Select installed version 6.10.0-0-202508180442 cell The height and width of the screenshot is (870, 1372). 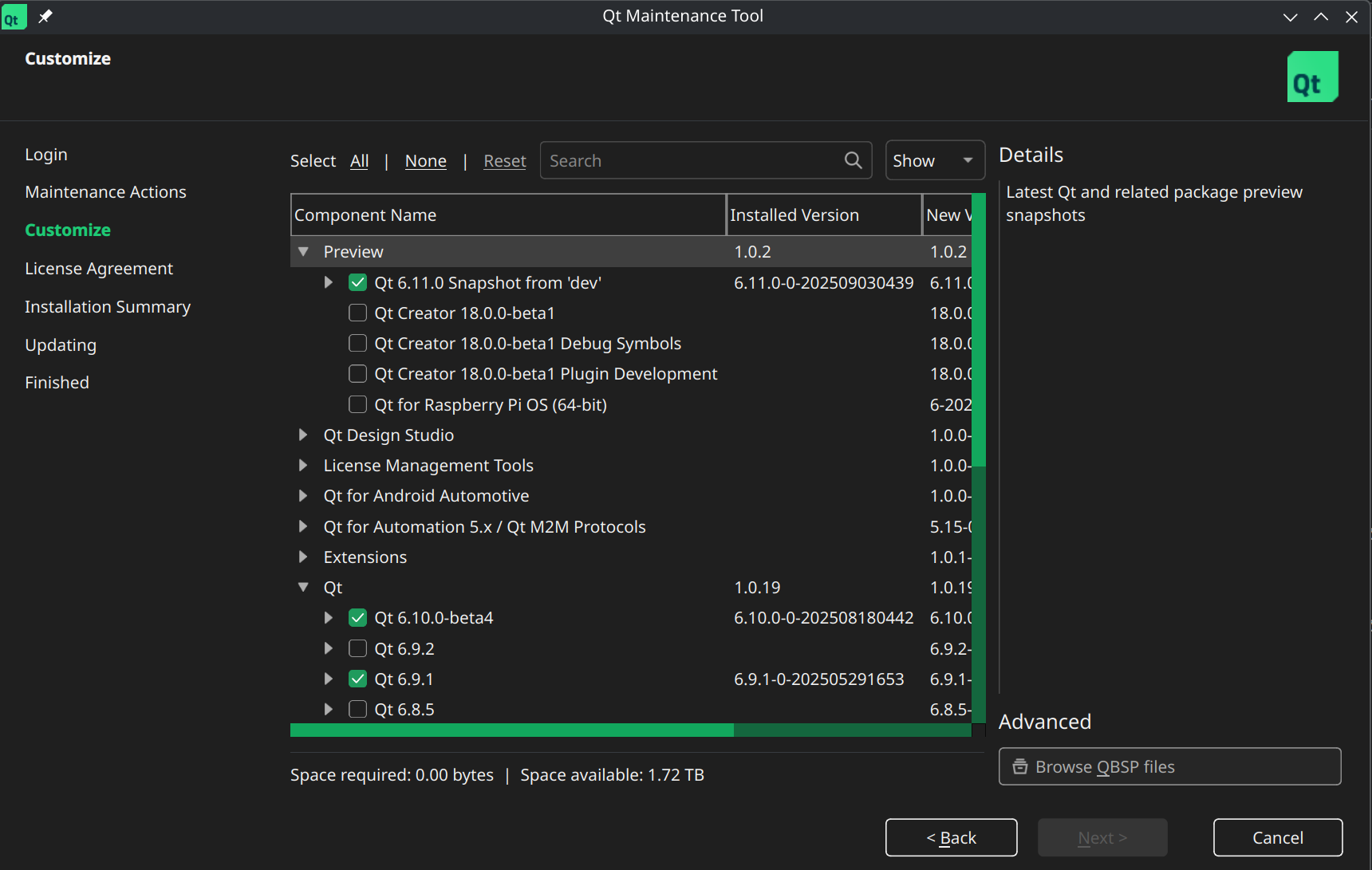click(x=823, y=617)
